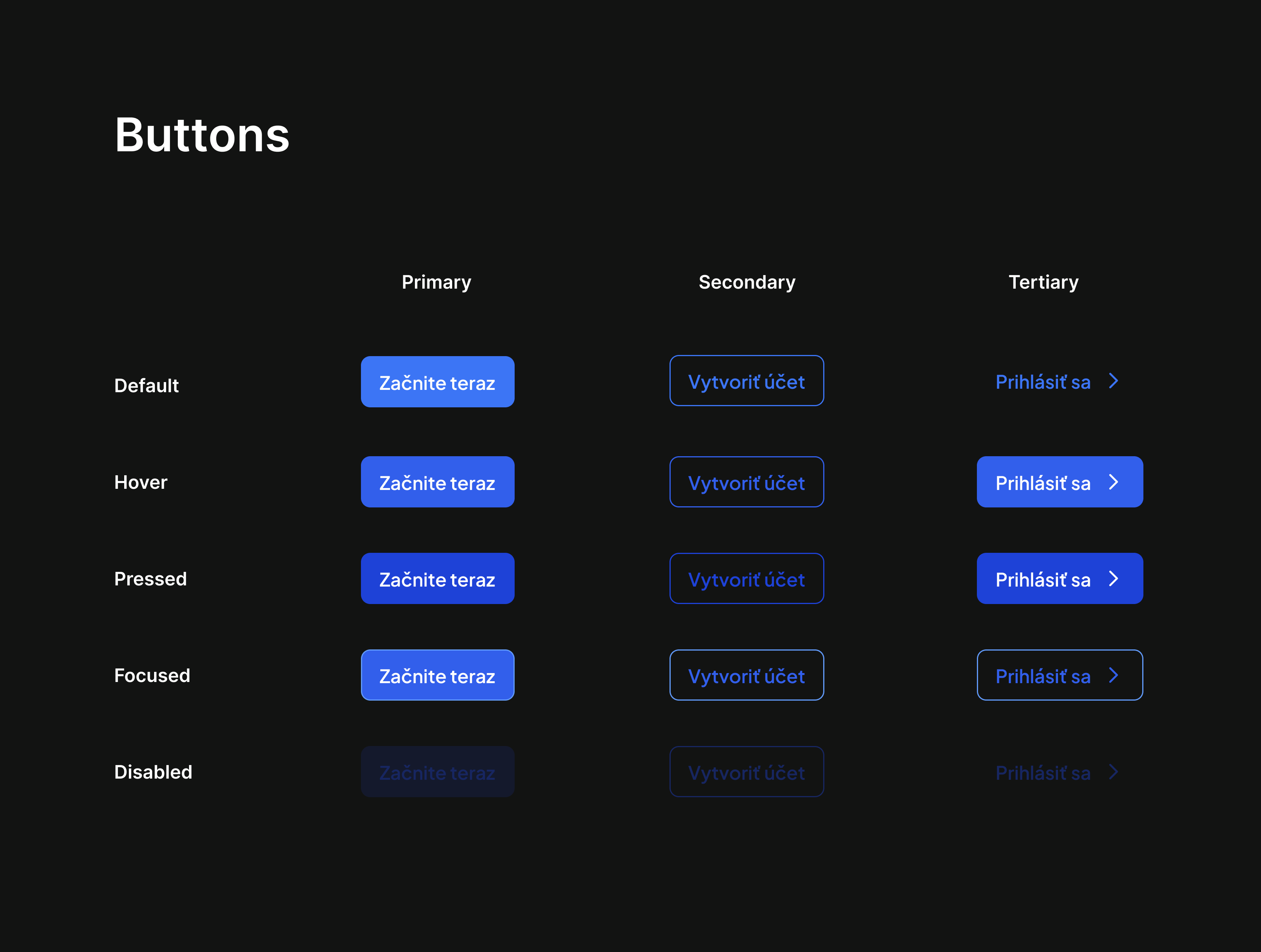Click the Default Vytvoriť účet outlined button

[746, 381]
